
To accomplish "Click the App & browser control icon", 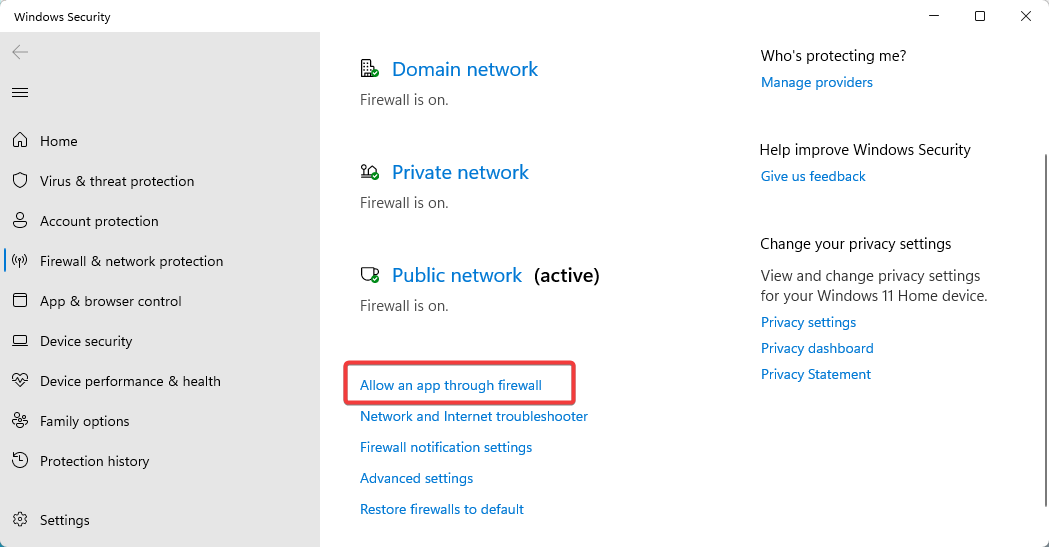I will tap(20, 301).
